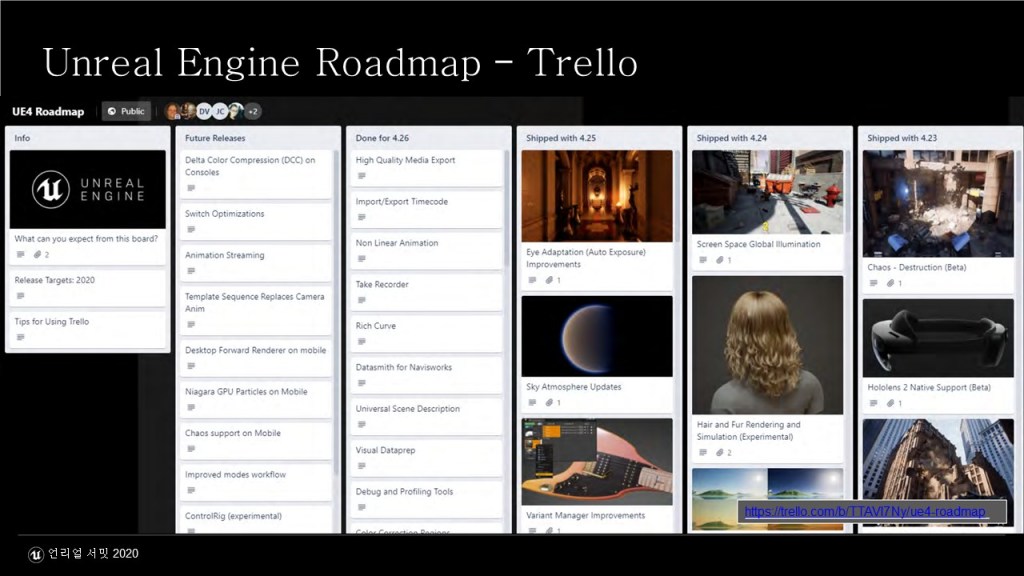The image size is (1024, 576).
Task: Open the Release Targets: 2020 card
Action: (x=54, y=280)
